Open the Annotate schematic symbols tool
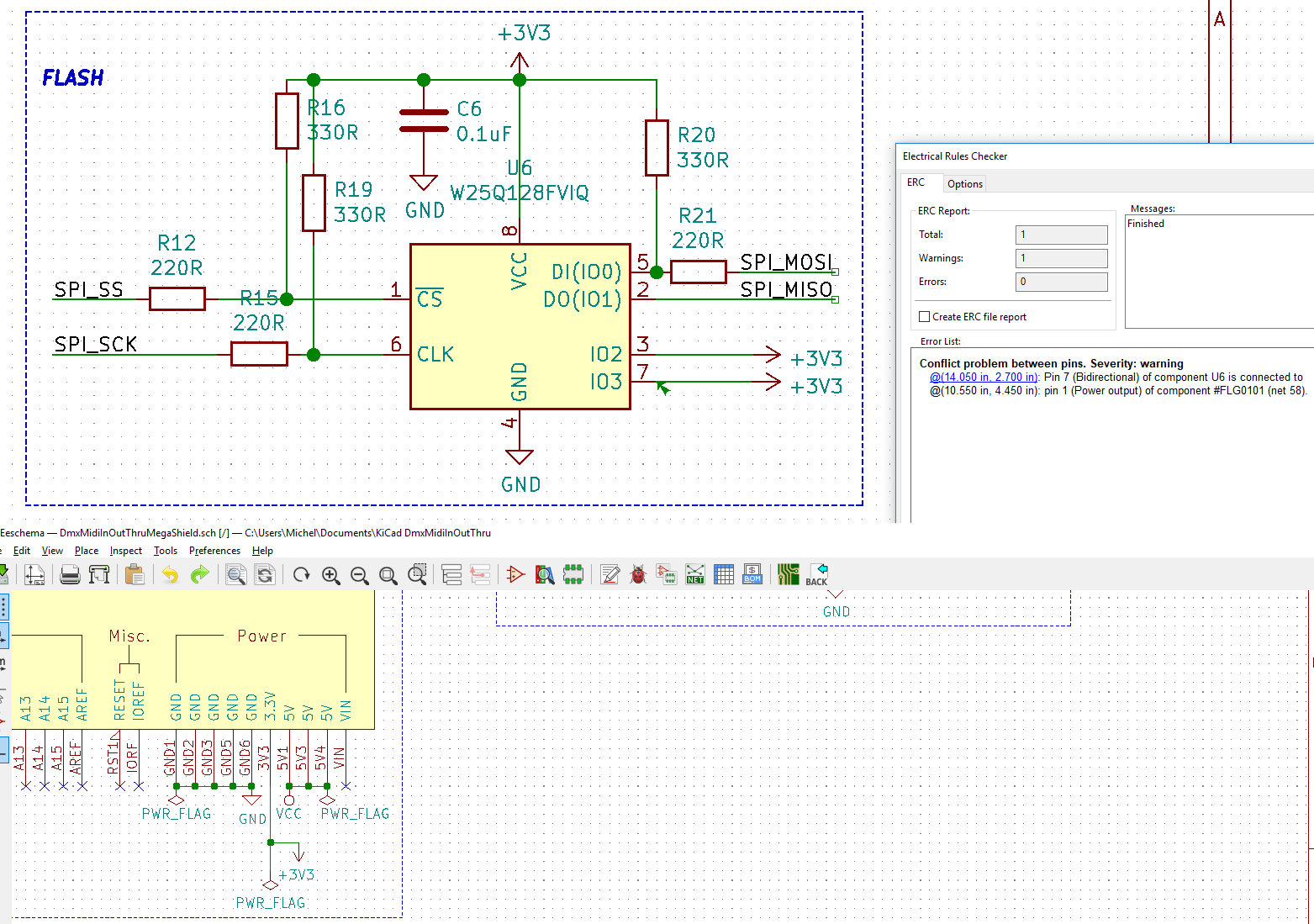The image size is (1314, 924). (x=610, y=575)
